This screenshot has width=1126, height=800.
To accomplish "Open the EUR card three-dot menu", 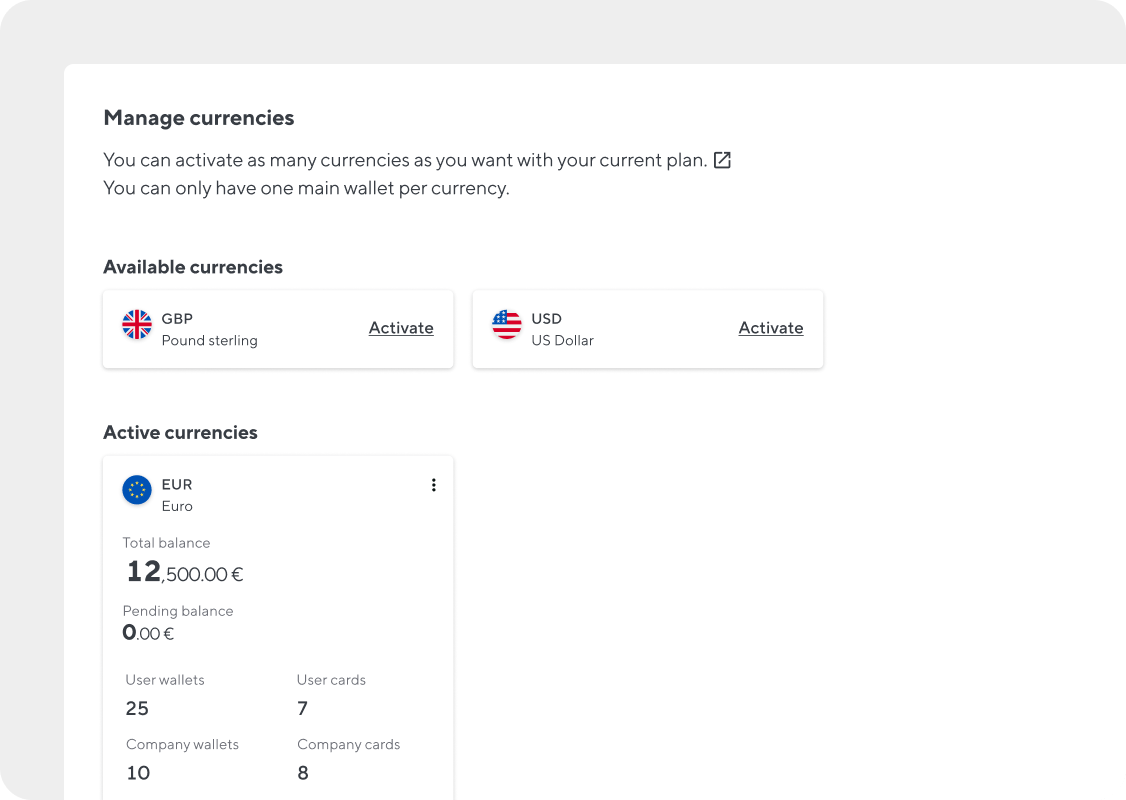I will click(x=433, y=485).
